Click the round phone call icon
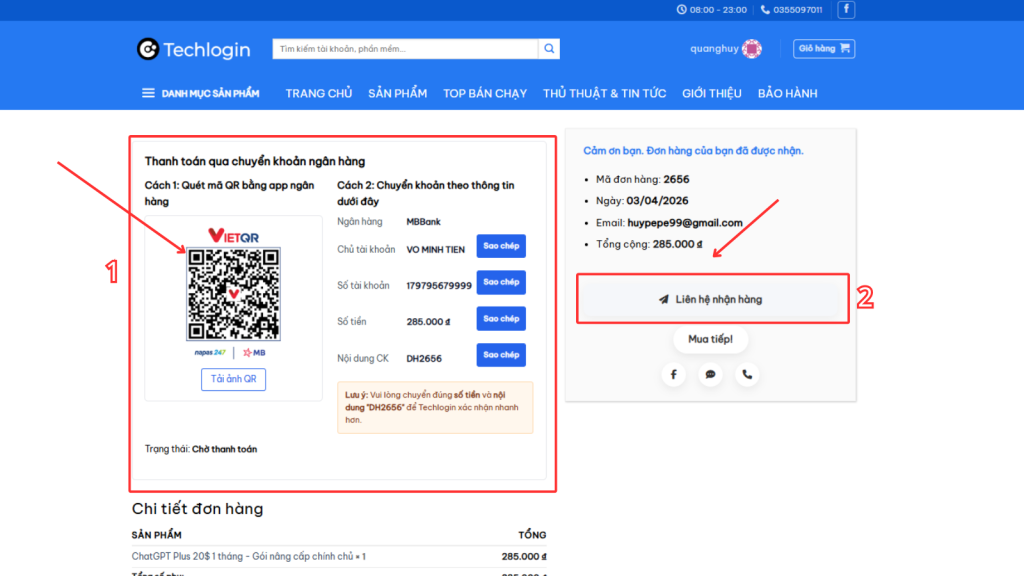 [746, 375]
